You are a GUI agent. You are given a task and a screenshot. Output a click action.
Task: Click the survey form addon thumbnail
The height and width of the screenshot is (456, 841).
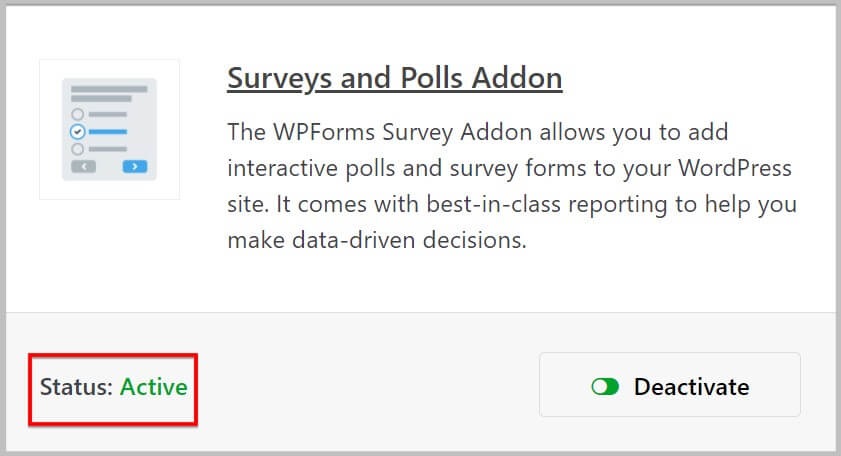click(109, 129)
